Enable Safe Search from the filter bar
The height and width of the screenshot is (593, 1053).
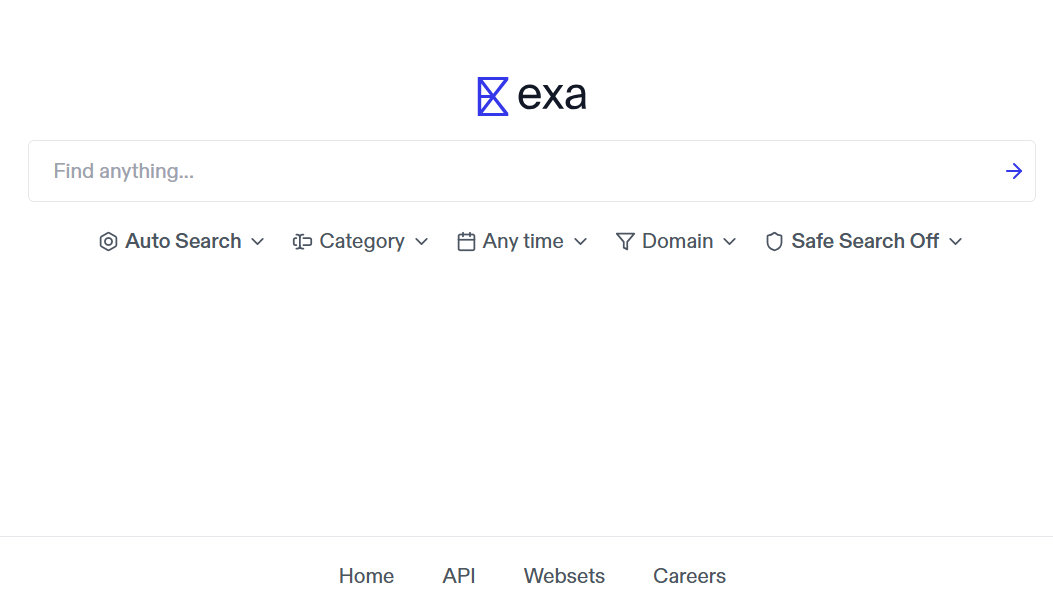(x=865, y=241)
